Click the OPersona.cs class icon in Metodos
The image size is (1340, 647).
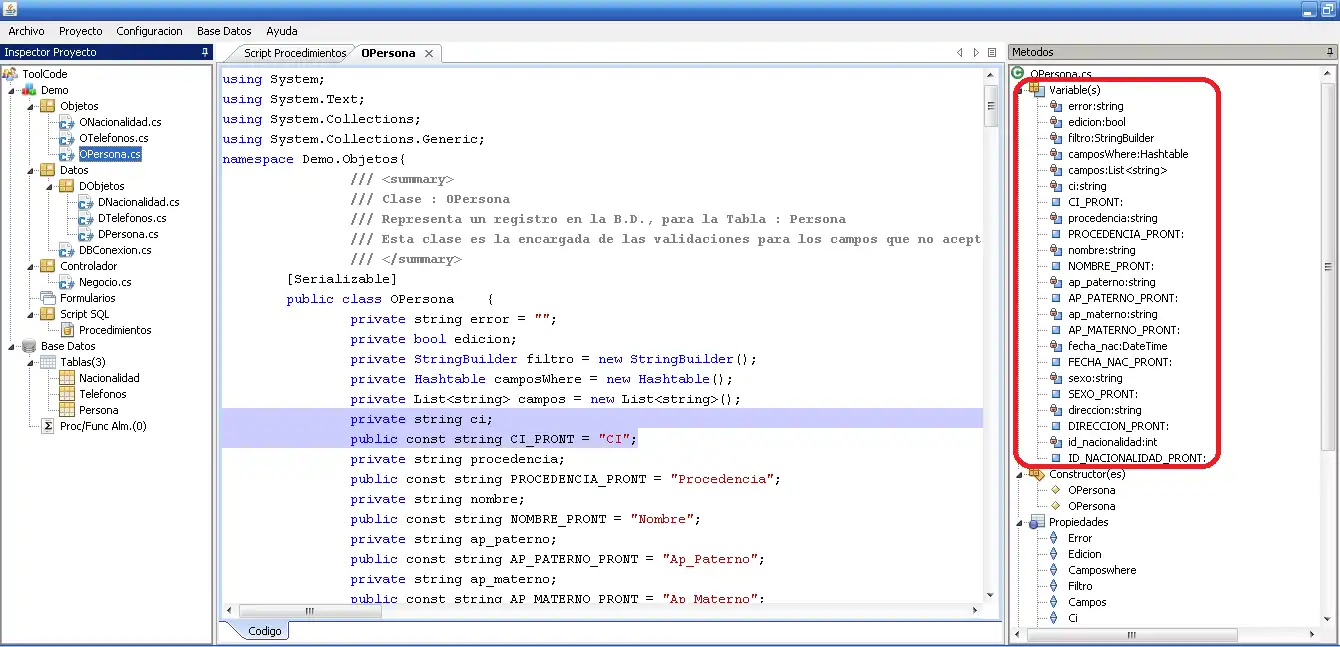pyautogui.click(x=1018, y=74)
